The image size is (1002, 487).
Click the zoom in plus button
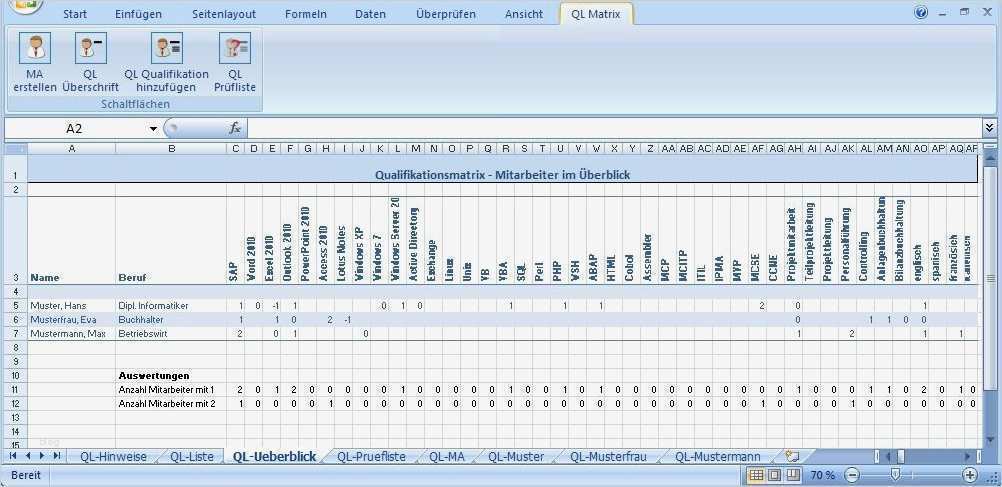click(970, 475)
